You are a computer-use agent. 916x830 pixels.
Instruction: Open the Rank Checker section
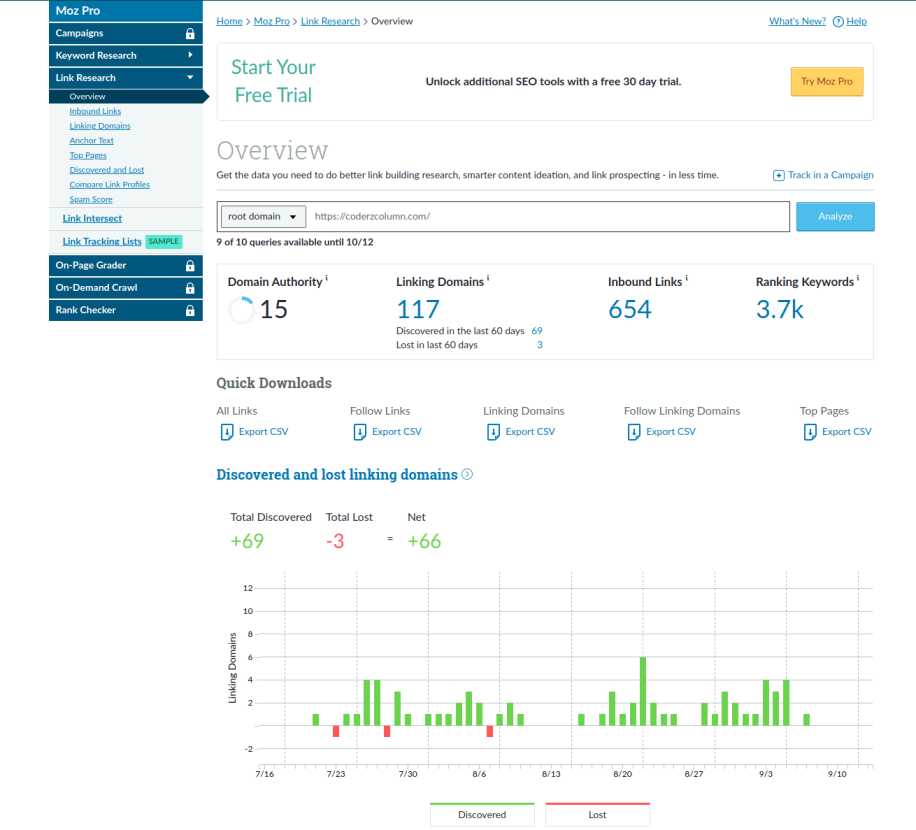click(126, 310)
